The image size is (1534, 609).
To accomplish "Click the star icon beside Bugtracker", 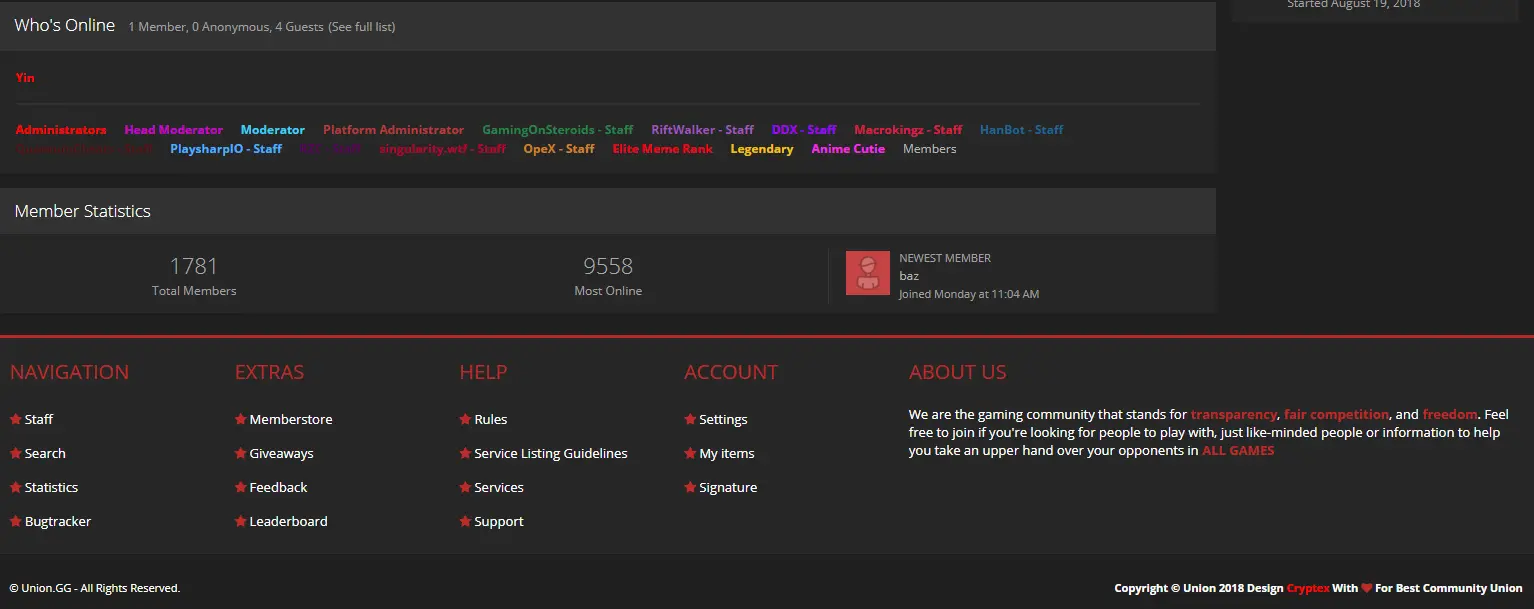I will 16,521.
